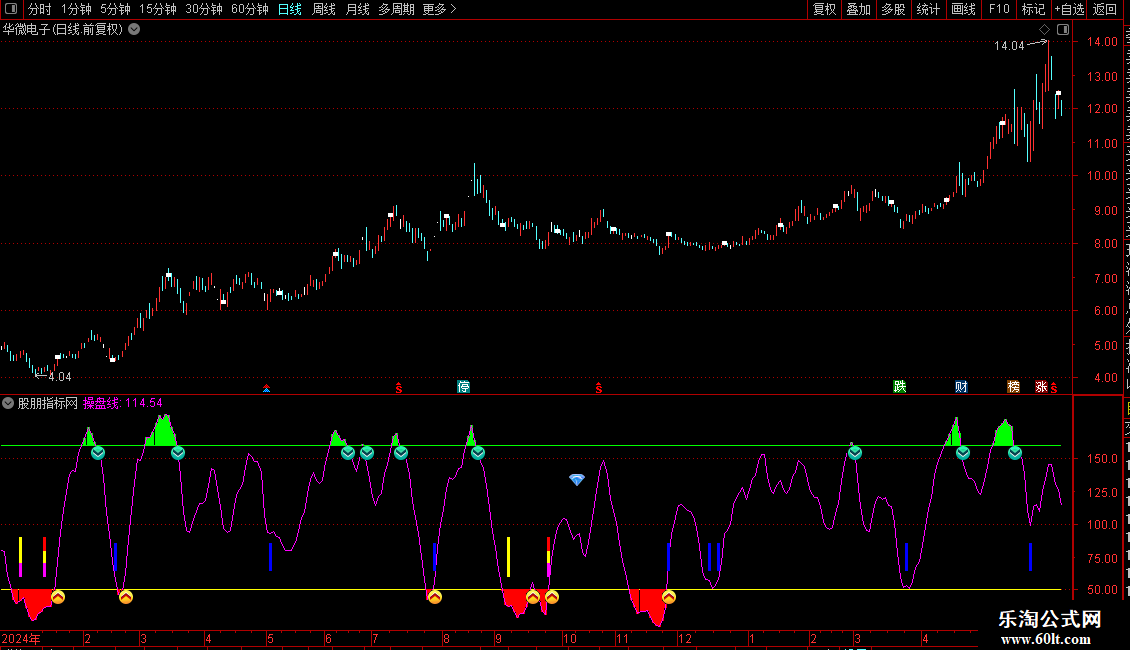Viewport: 1130px width, 650px height.
Task: Select the 1分钟 period tab
Action: pyautogui.click(x=76, y=9)
